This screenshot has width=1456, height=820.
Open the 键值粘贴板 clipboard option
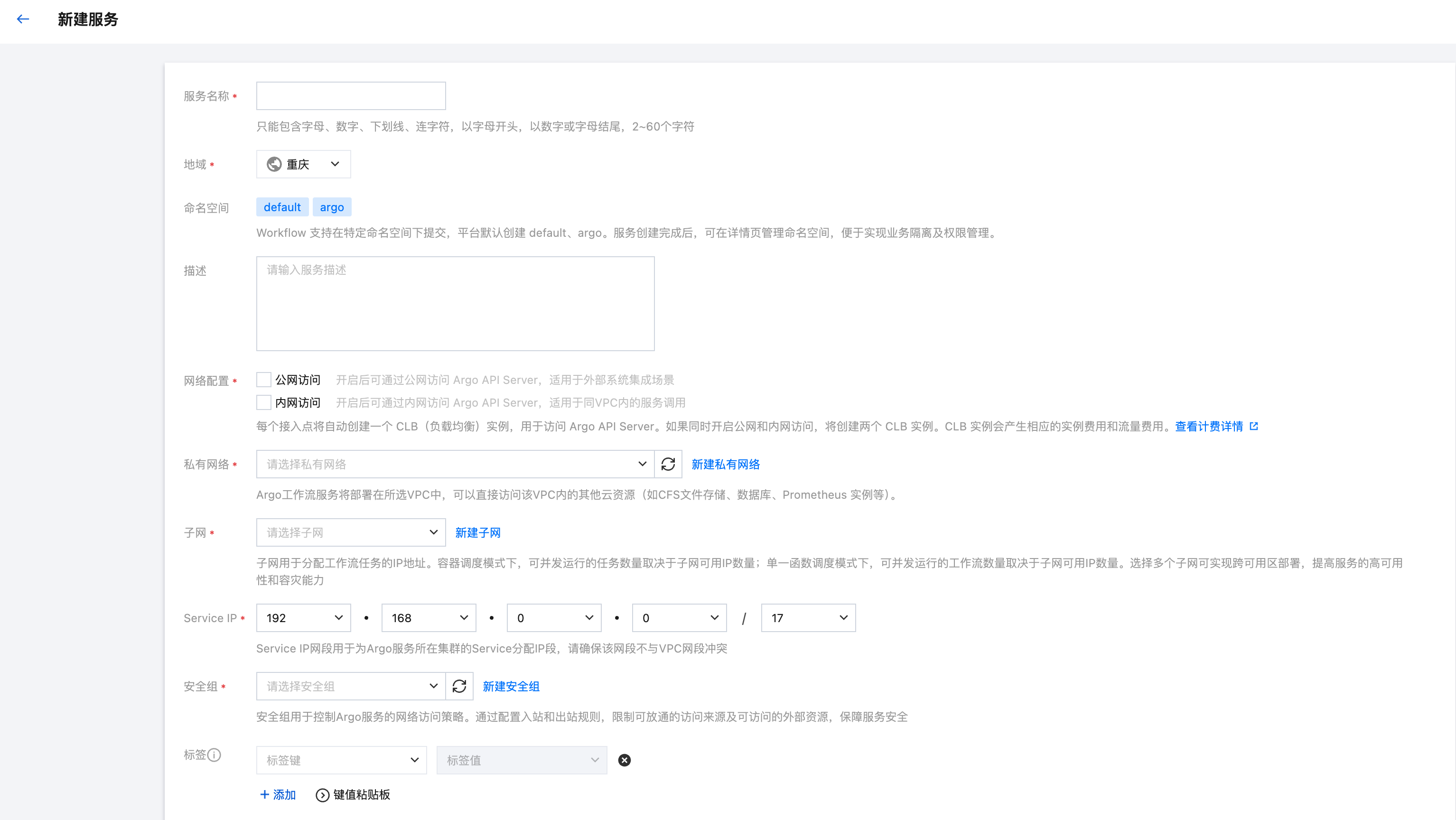(353, 794)
